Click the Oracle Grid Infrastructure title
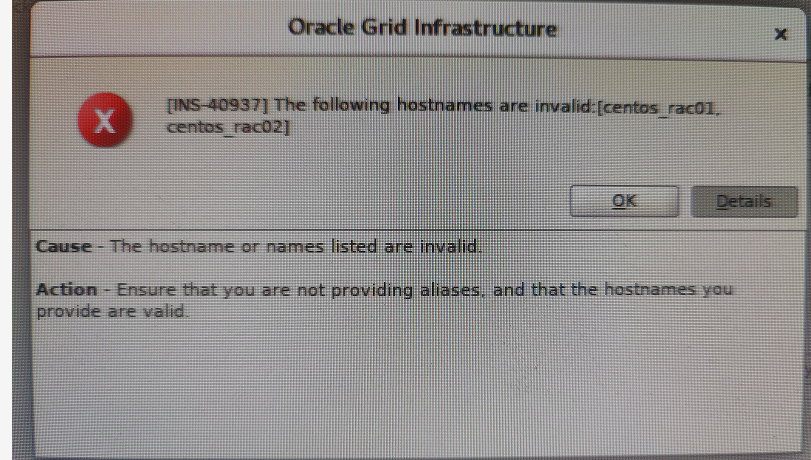The height and width of the screenshot is (460, 811). point(423,27)
